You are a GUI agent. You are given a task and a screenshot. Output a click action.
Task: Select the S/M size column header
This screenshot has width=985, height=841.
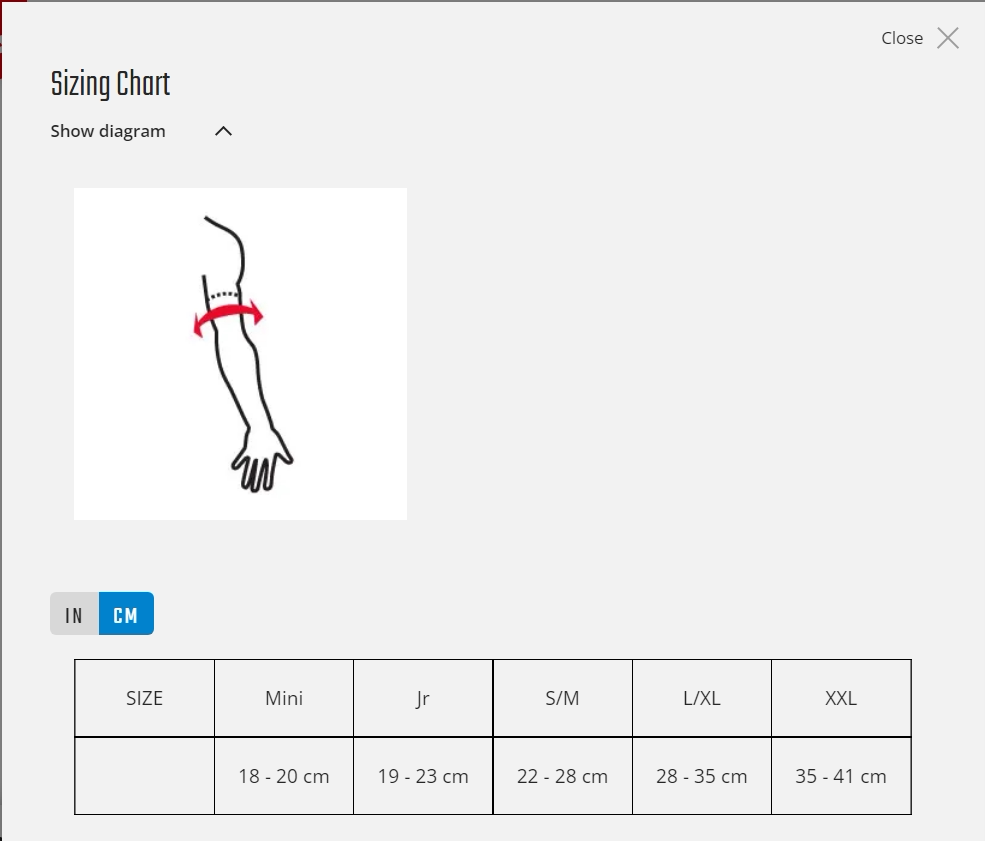(x=562, y=698)
